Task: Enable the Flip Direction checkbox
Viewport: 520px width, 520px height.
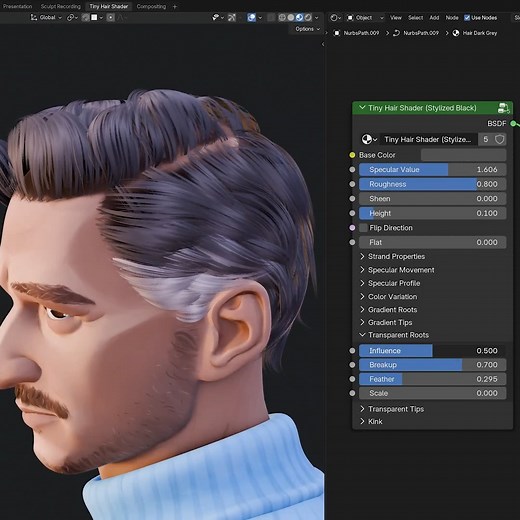Action: [x=364, y=228]
